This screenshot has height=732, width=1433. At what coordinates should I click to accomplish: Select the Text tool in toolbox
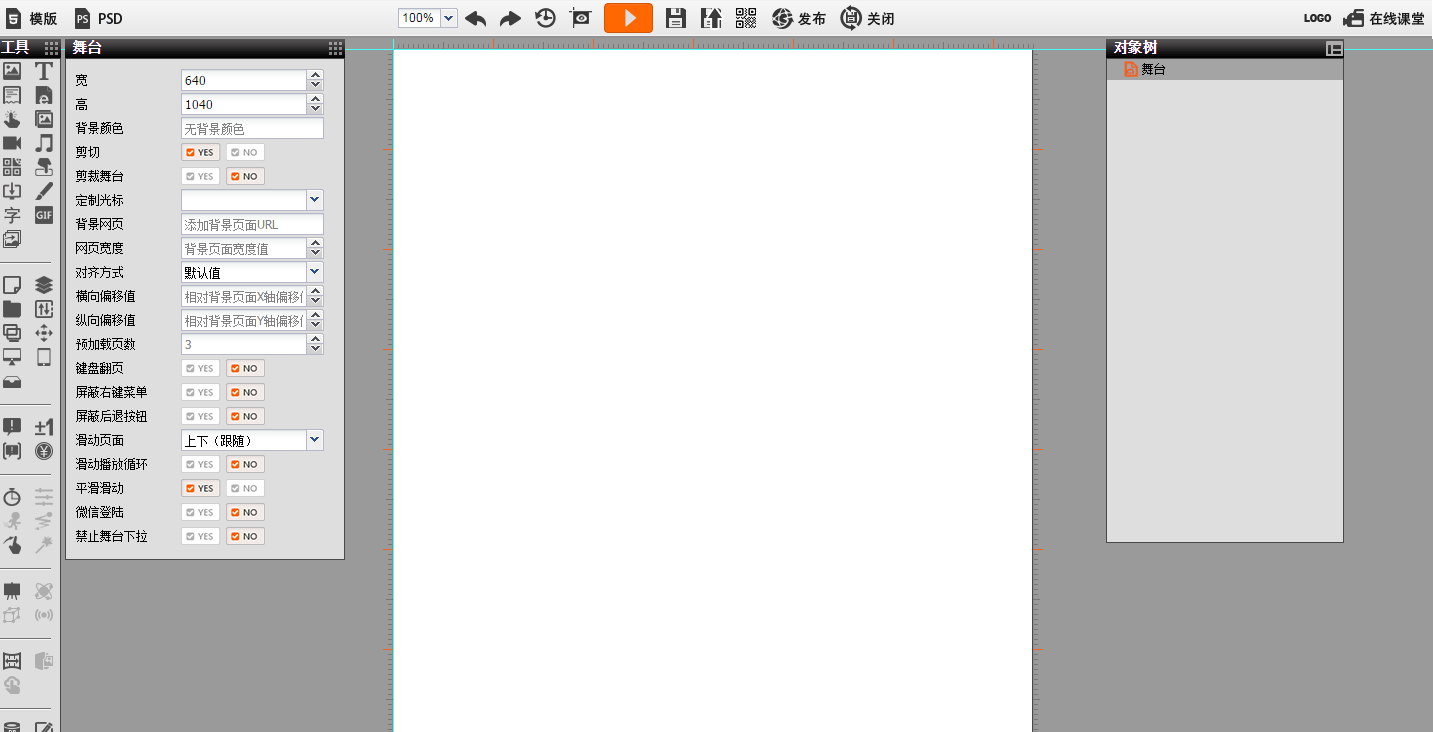(44, 71)
